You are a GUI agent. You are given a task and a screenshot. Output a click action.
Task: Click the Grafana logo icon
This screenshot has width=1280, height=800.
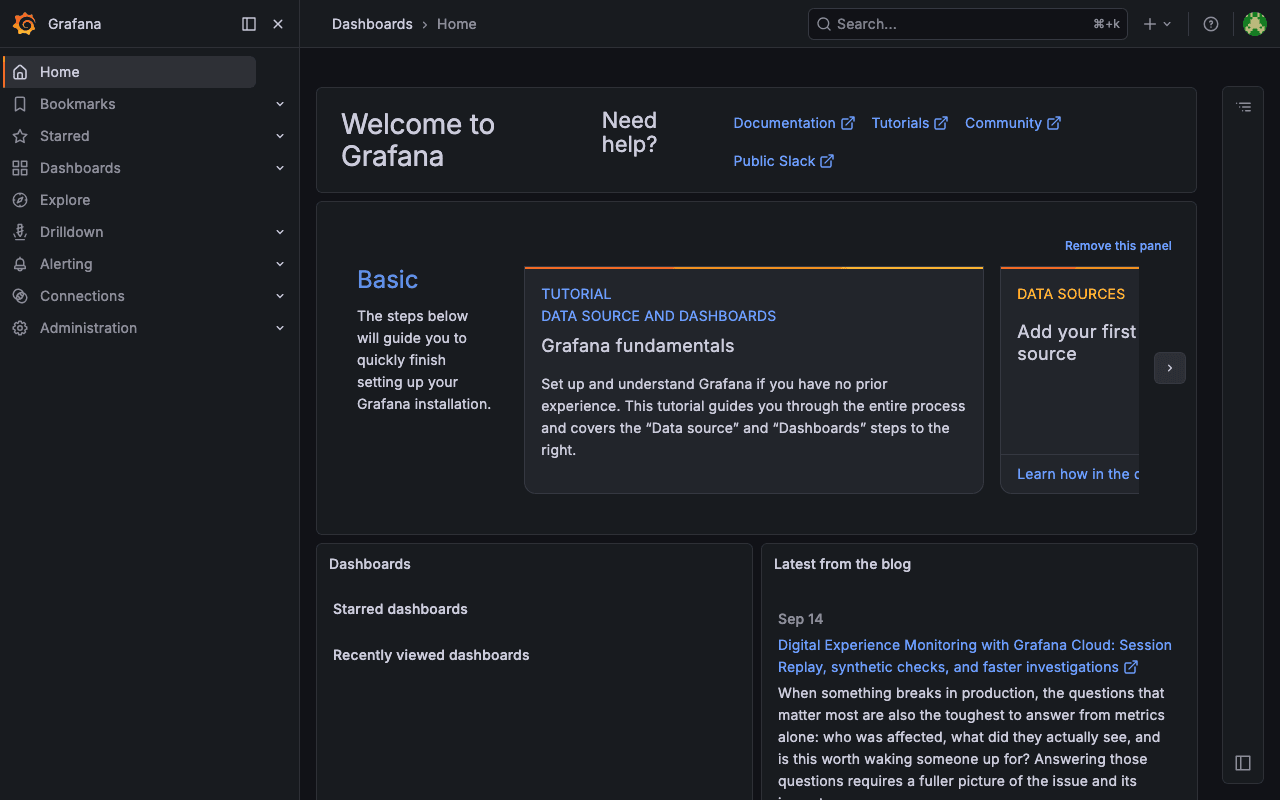(x=24, y=24)
